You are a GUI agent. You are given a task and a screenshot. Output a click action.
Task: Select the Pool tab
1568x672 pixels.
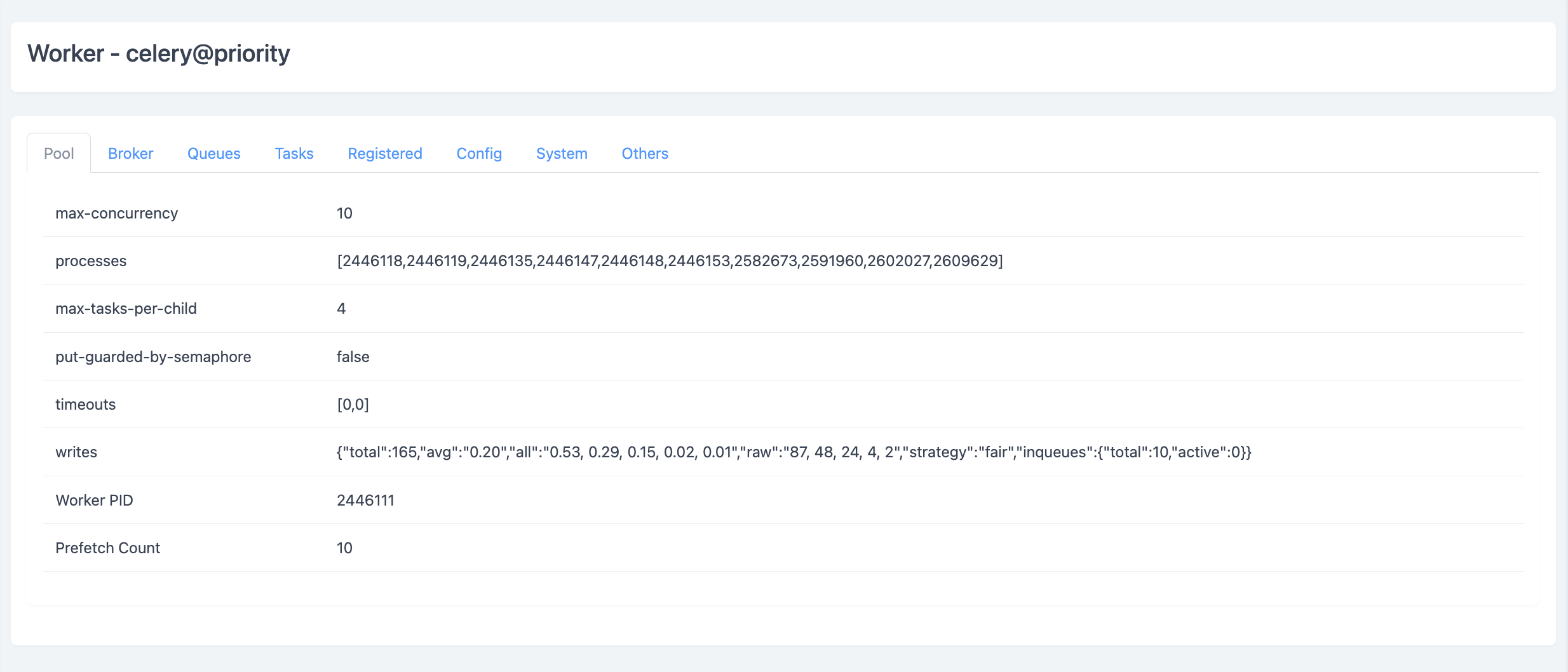pos(58,154)
